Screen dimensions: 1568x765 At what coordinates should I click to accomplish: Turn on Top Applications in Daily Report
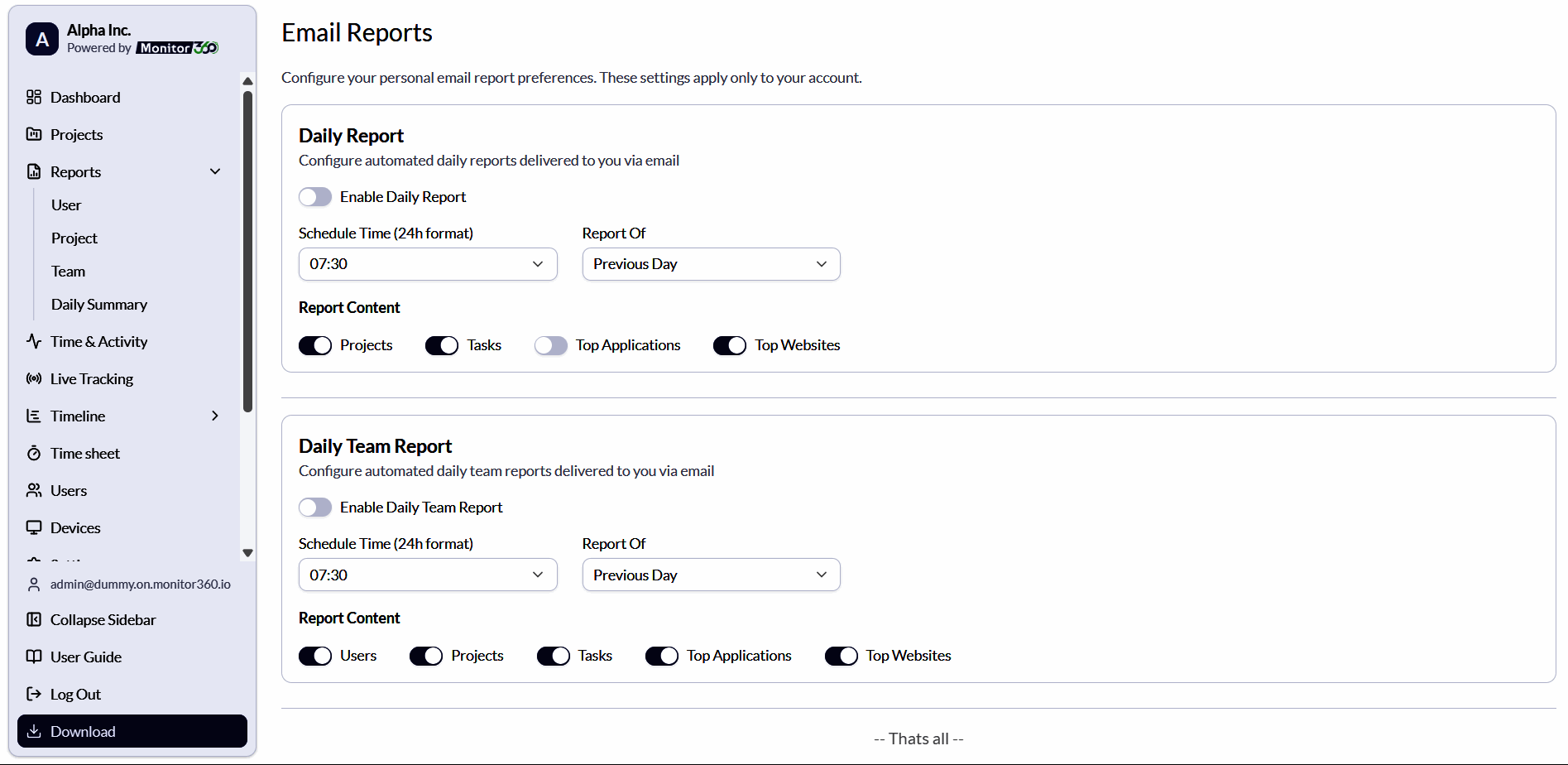[x=551, y=345]
